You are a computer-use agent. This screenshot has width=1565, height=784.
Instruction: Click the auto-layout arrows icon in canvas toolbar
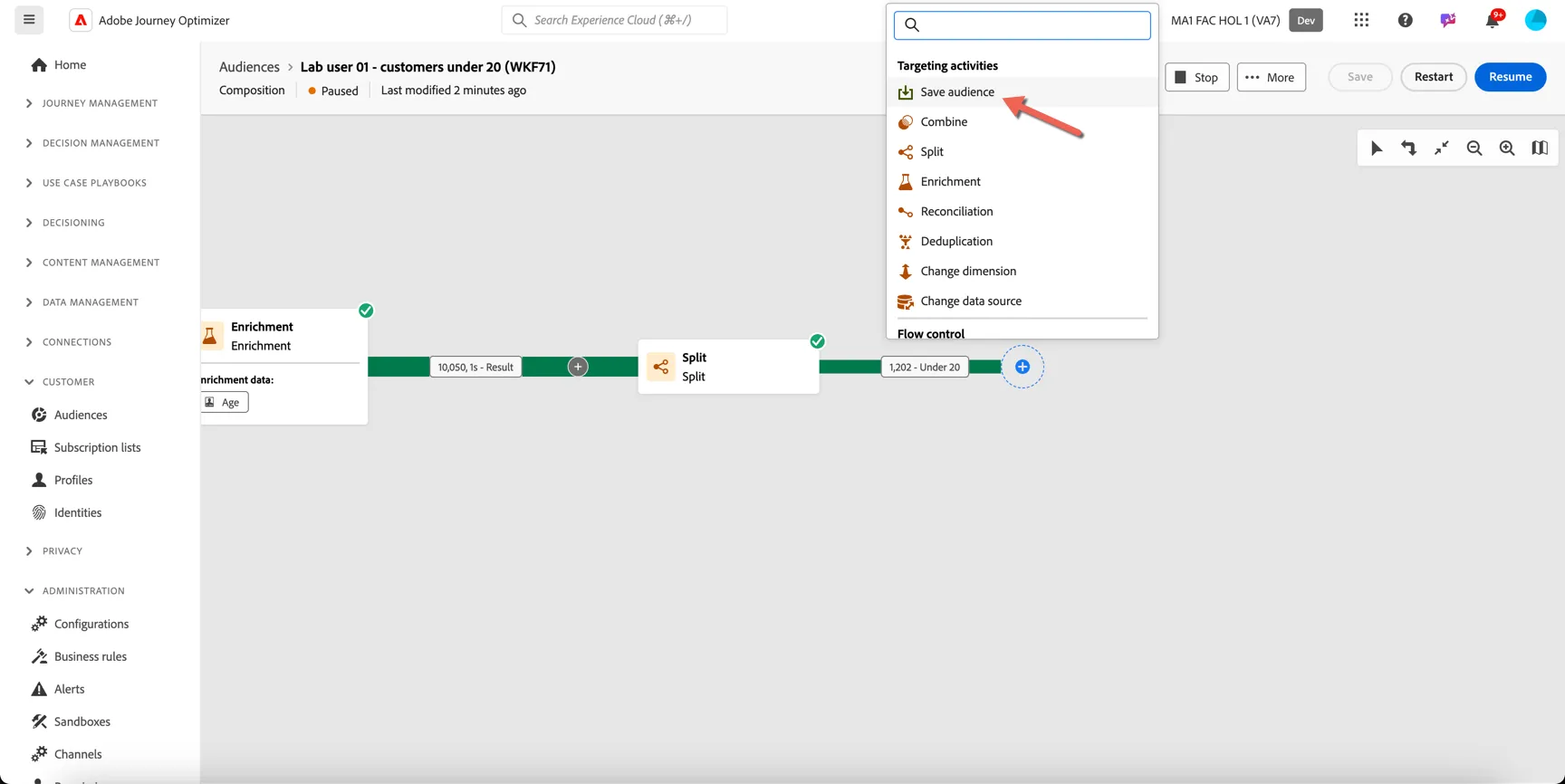coord(1409,148)
